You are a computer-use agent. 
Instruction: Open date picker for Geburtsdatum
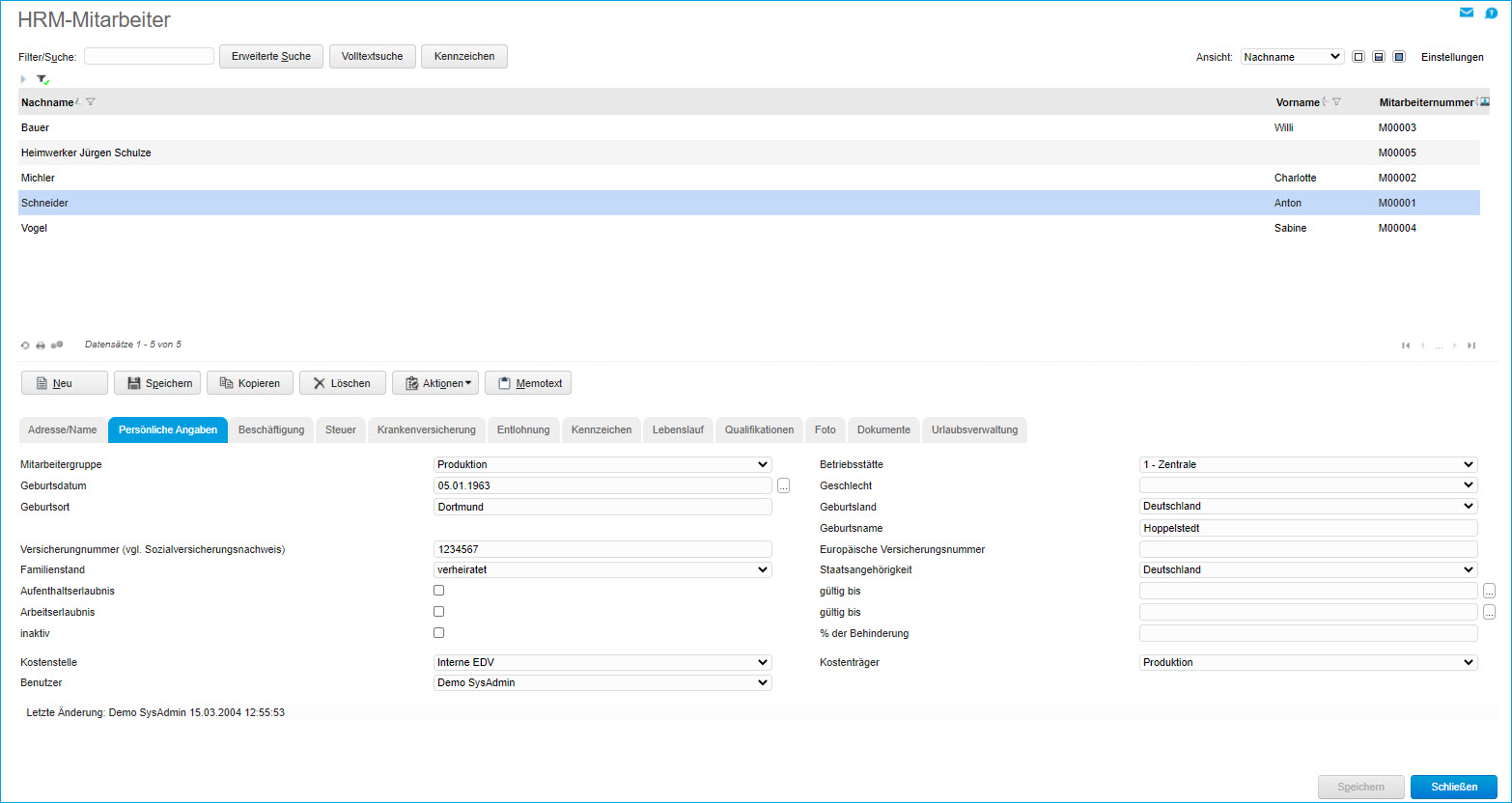tap(783, 485)
